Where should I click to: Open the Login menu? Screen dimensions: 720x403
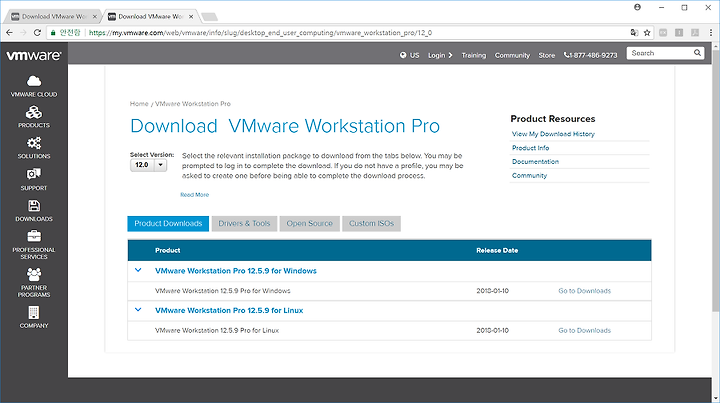pyautogui.click(x=440, y=55)
